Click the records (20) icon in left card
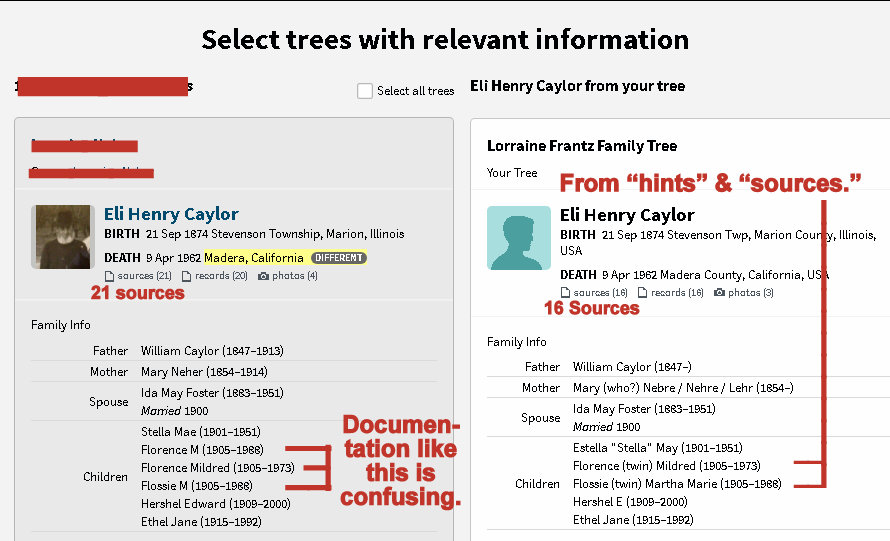The width and height of the screenshot is (890, 541). coord(187,275)
